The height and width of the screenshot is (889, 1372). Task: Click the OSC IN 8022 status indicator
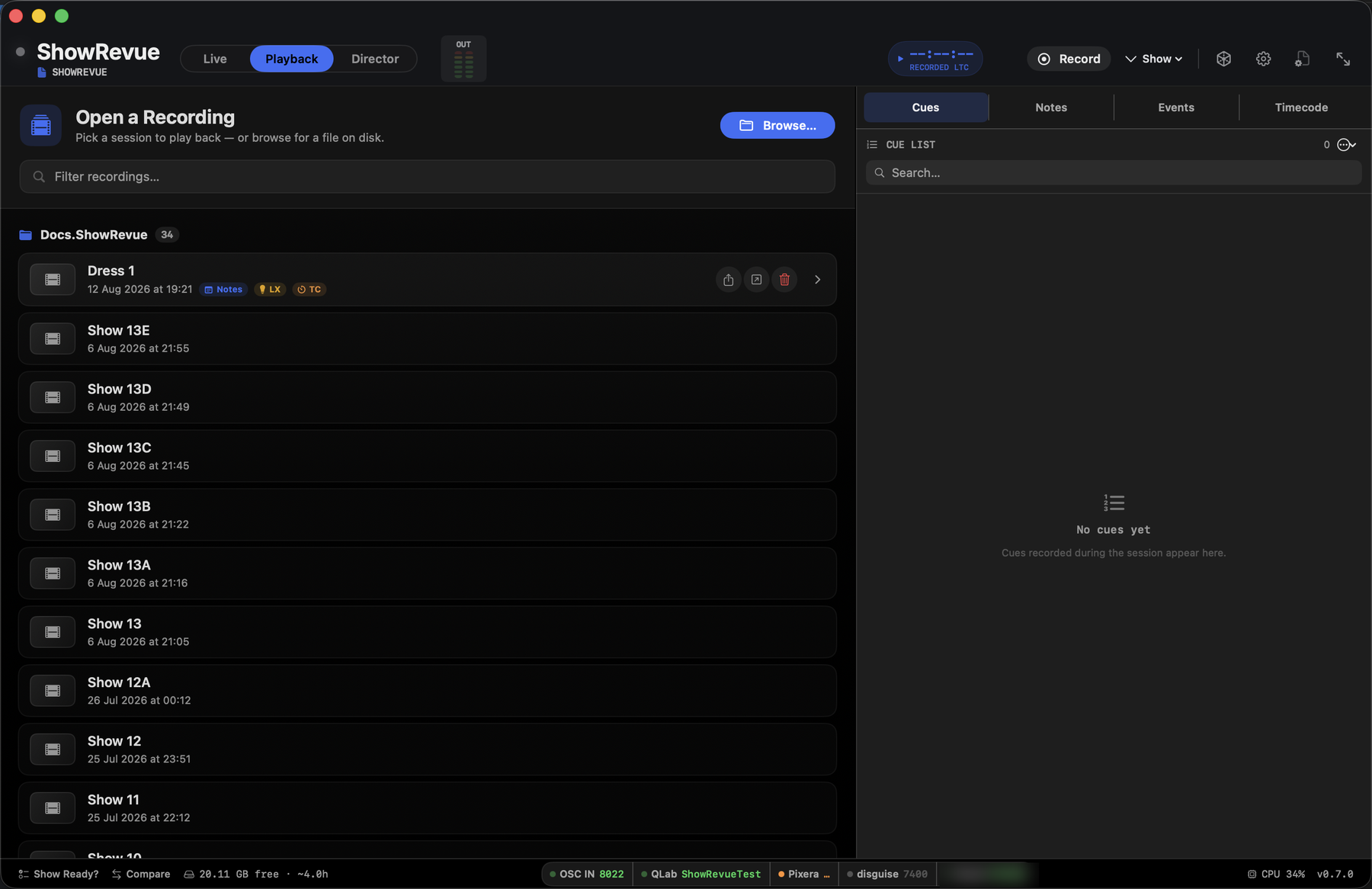click(587, 874)
